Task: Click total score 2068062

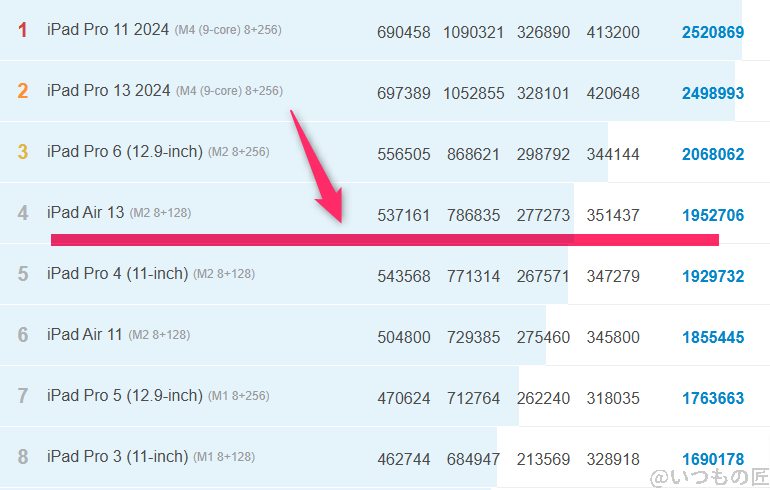Action: pyautogui.click(x=713, y=154)
